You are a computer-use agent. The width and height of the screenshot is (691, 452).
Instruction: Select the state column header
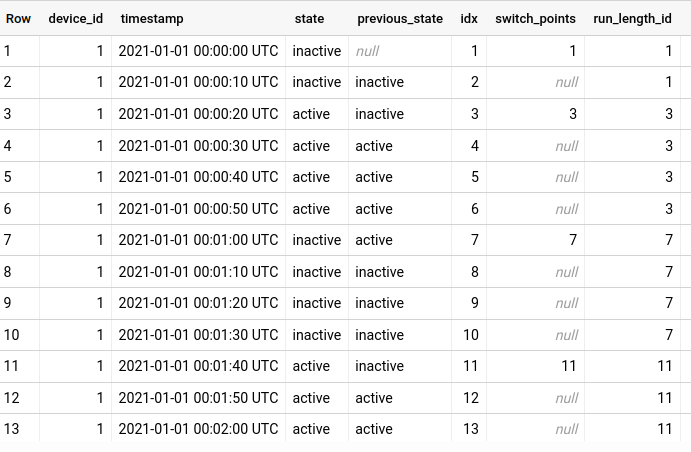point(309,19)
